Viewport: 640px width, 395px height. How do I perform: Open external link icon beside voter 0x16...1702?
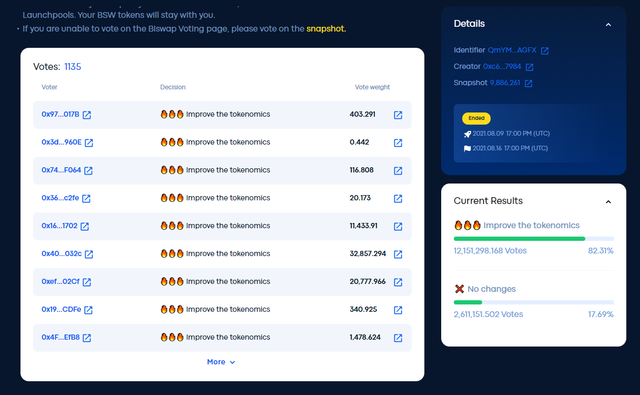85,226
